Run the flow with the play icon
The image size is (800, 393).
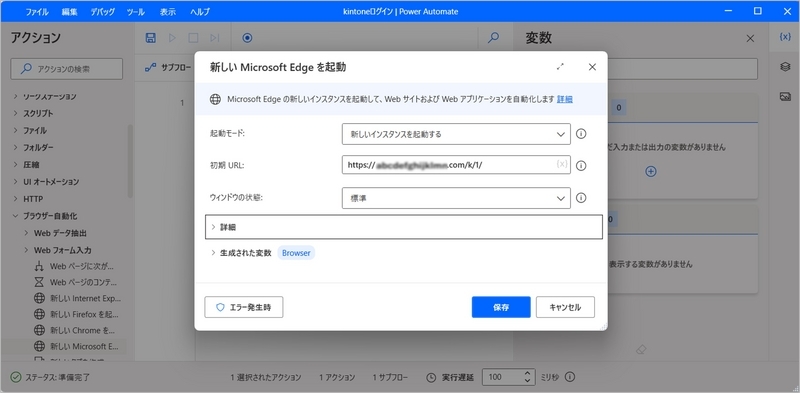click(x=172, y=37)
